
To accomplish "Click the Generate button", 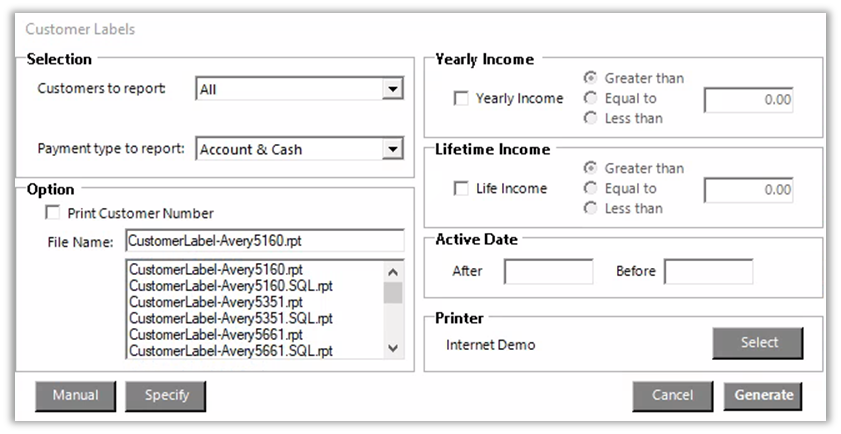I will pyautogui.click(x=763, y=395).
